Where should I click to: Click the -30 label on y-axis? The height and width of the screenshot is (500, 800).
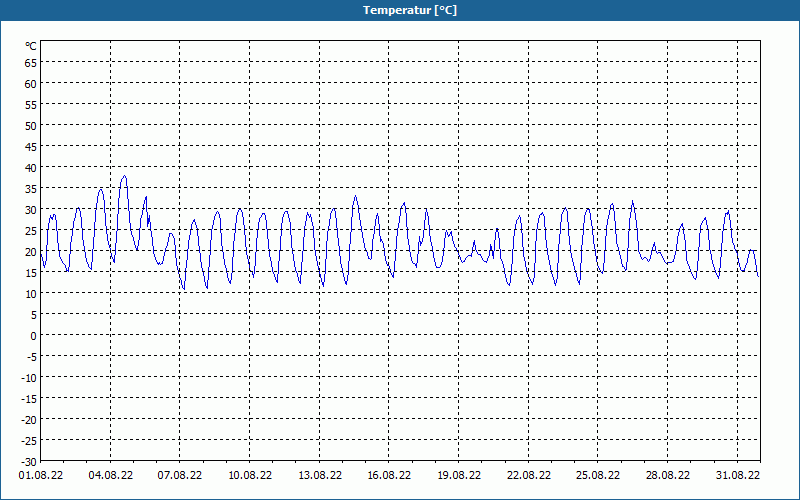pyautogui.click(x=29, y=461)
